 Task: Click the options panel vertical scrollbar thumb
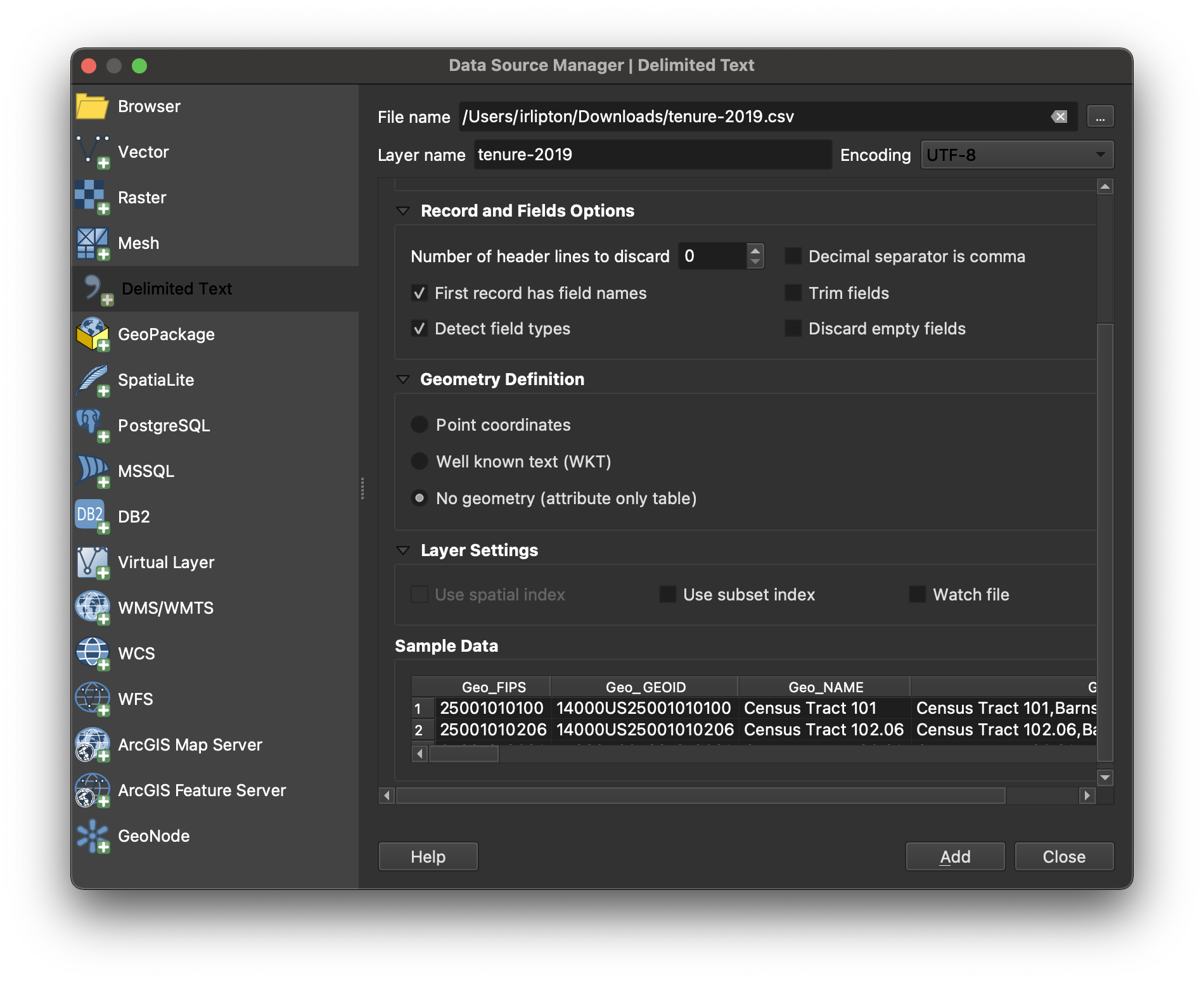[1105, 542]
